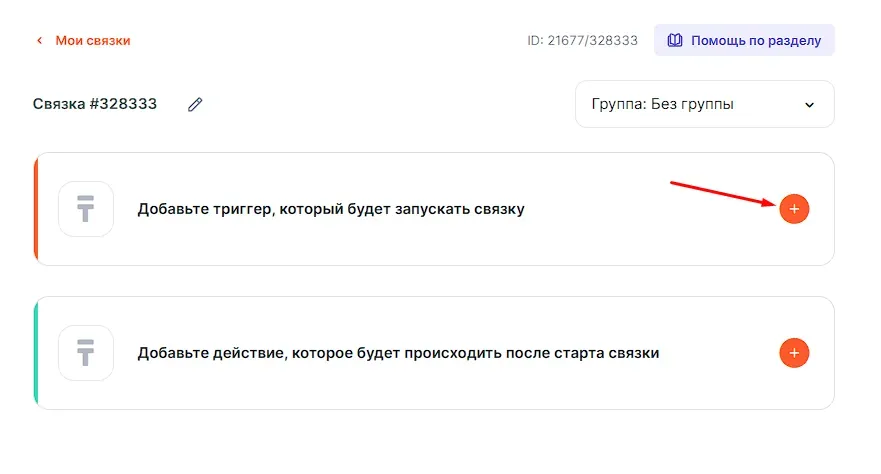This screenshot has width=881, height=474.
Task: Click the Связка #328333 title text
Action: click(95, 104)
